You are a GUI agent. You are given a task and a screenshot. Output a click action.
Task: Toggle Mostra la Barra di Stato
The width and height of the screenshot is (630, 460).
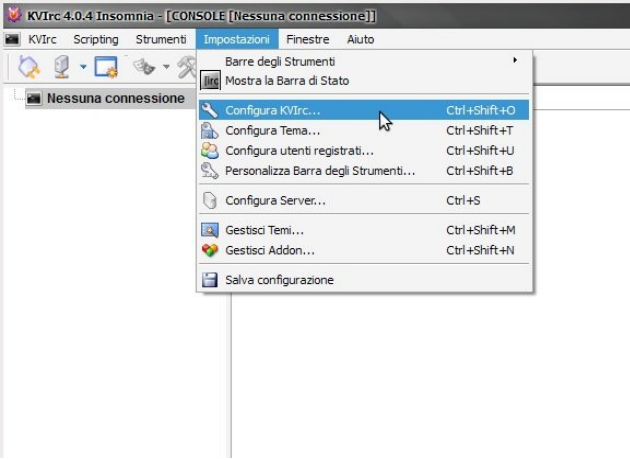364,81
